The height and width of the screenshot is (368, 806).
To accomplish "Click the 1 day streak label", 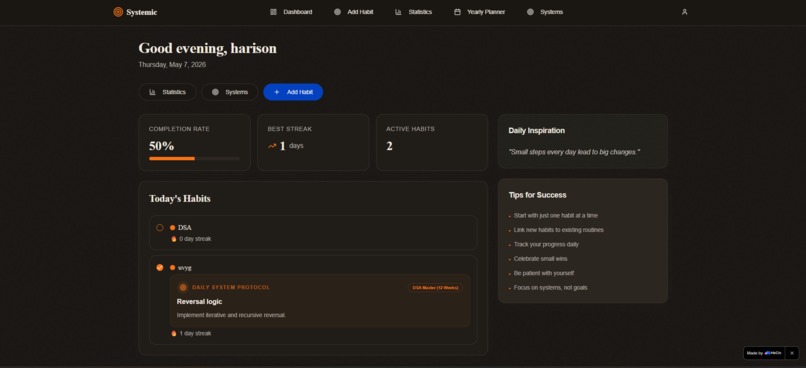I will point(195,334).
